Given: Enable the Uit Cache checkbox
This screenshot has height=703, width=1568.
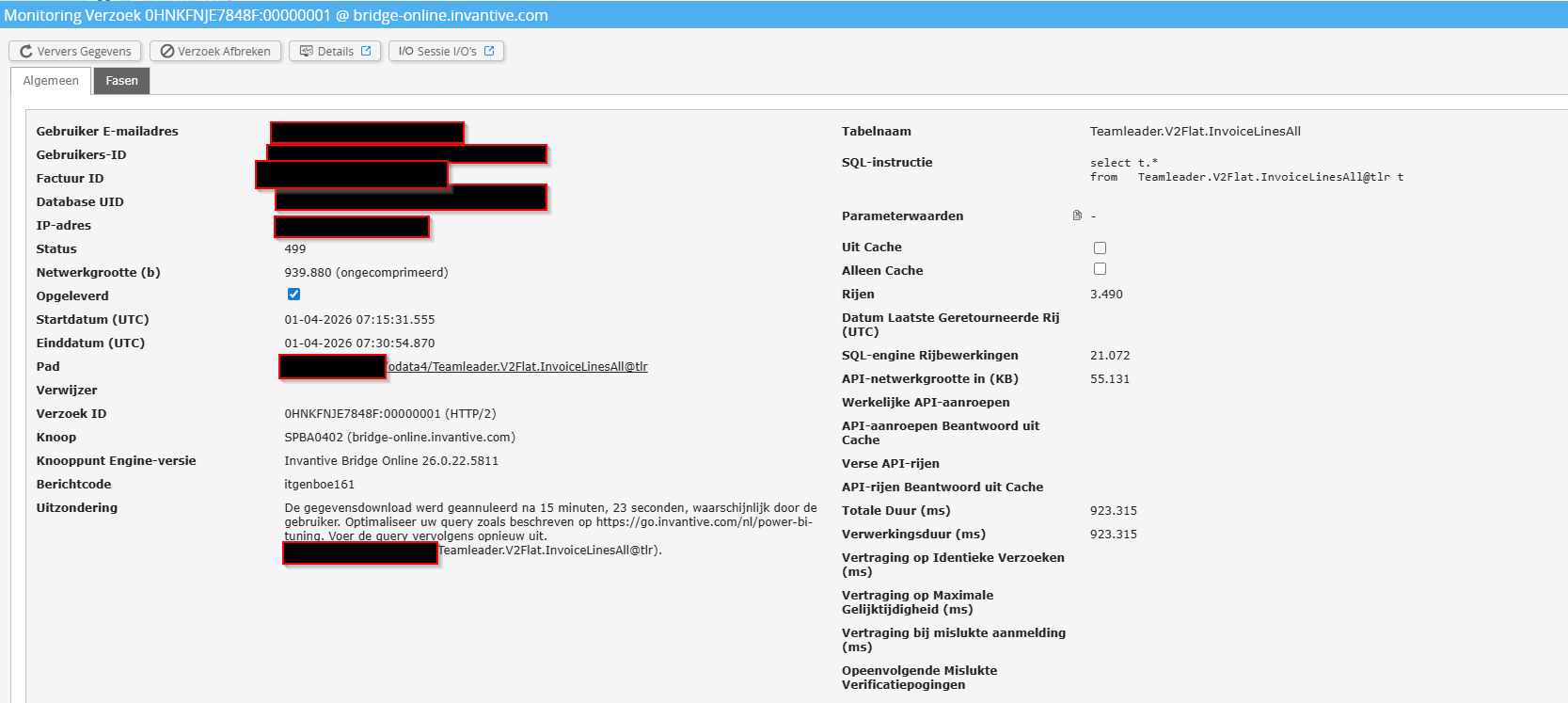Looking at the screenshot, I should coord(1100,248).
